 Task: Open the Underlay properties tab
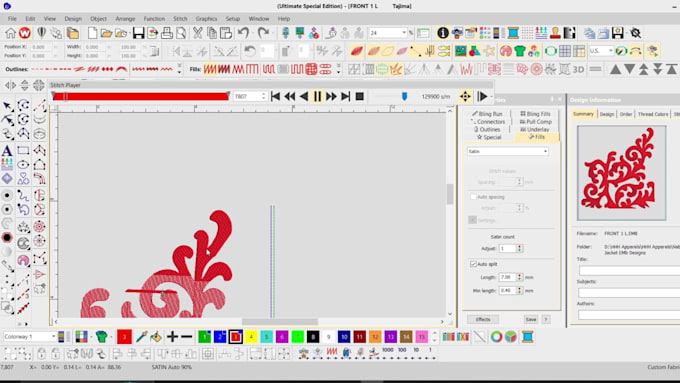[534, 129]
